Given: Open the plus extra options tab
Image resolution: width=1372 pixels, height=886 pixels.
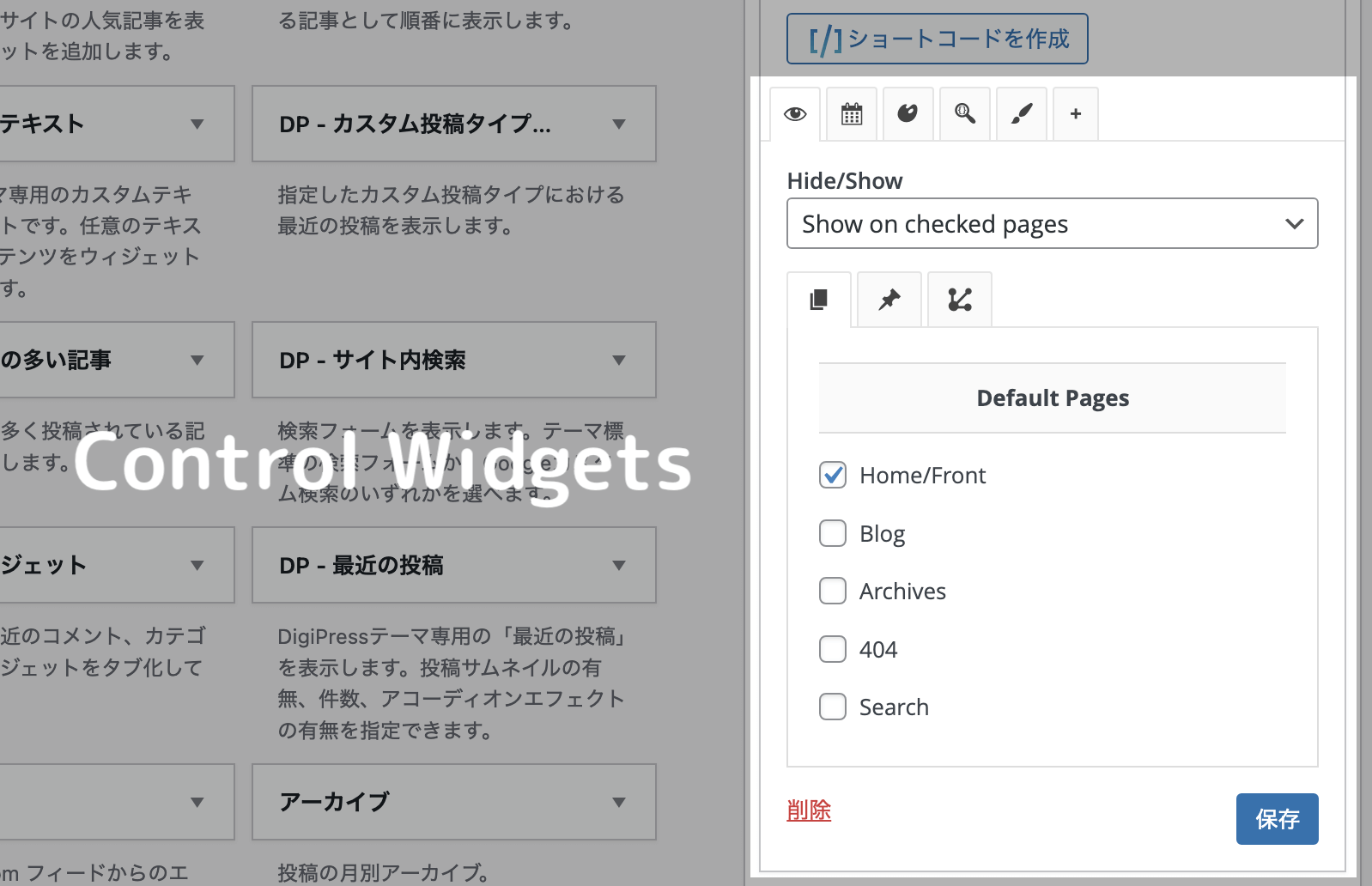Looking at the screenshot, I should click(1076, 114).
